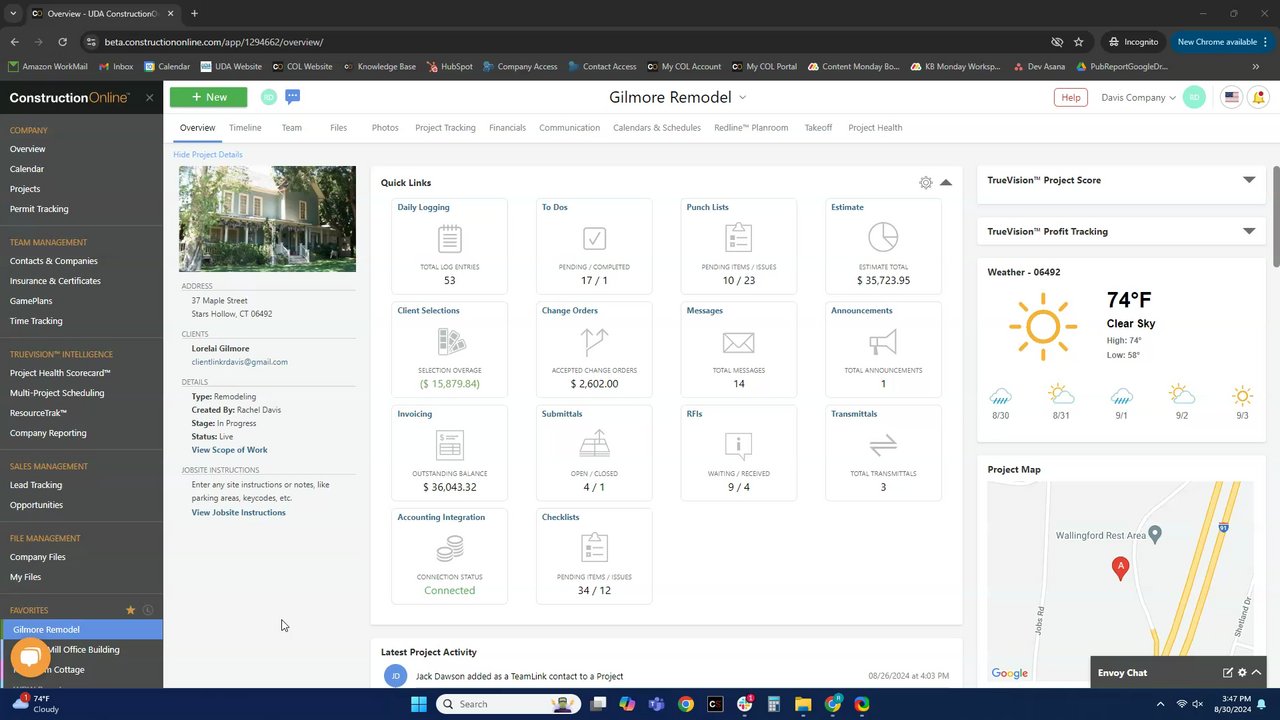
Task: Click the Submittals icon
Action: (594, 445)
